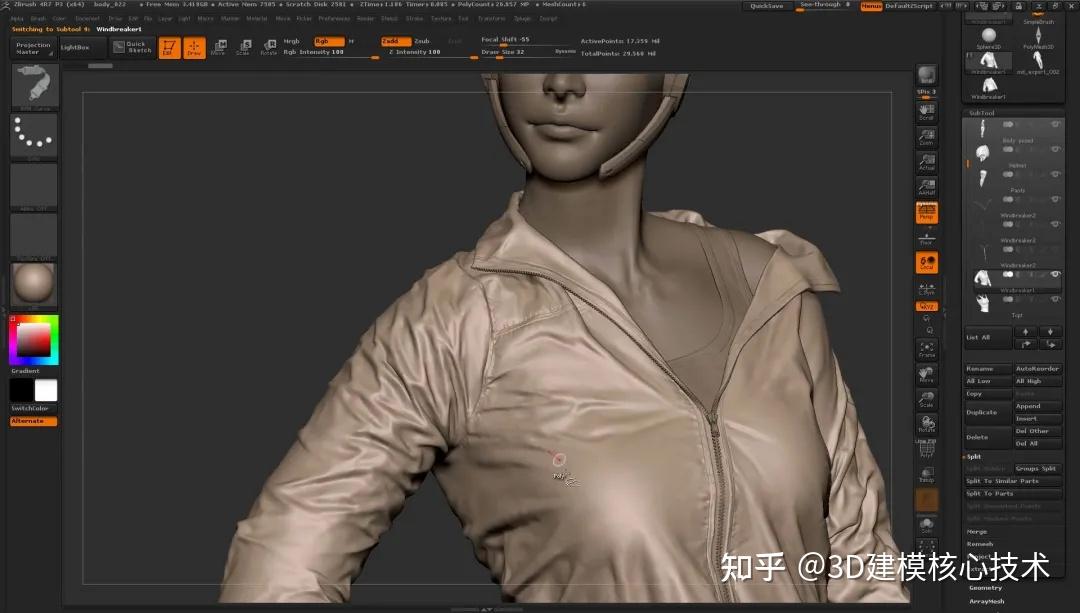The height and width of the screenshot is (613, 1080).
Task: Click the AAHalf size icon
Action: [926, 187]
